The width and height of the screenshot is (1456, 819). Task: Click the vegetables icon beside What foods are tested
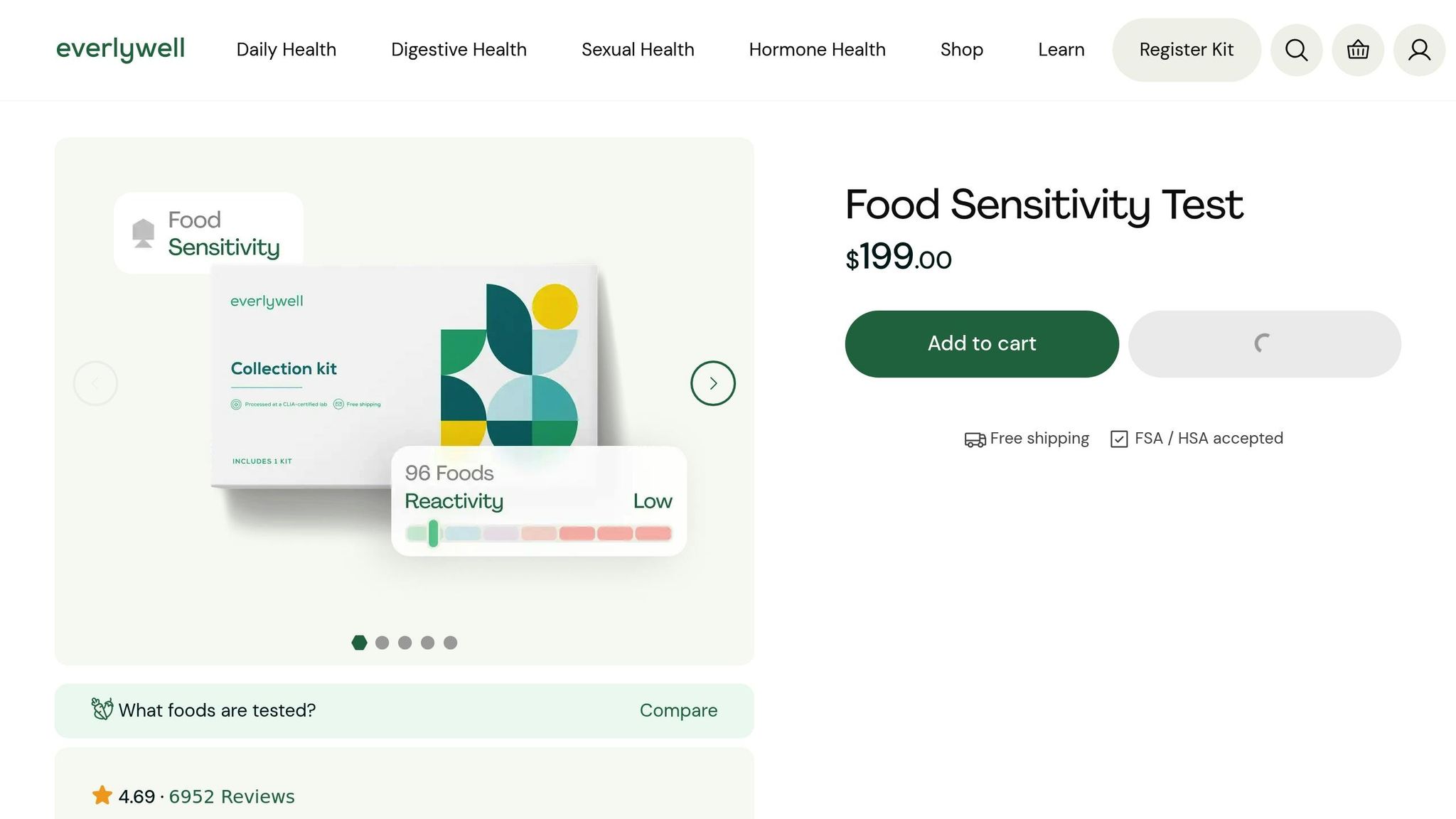point(102,709)
